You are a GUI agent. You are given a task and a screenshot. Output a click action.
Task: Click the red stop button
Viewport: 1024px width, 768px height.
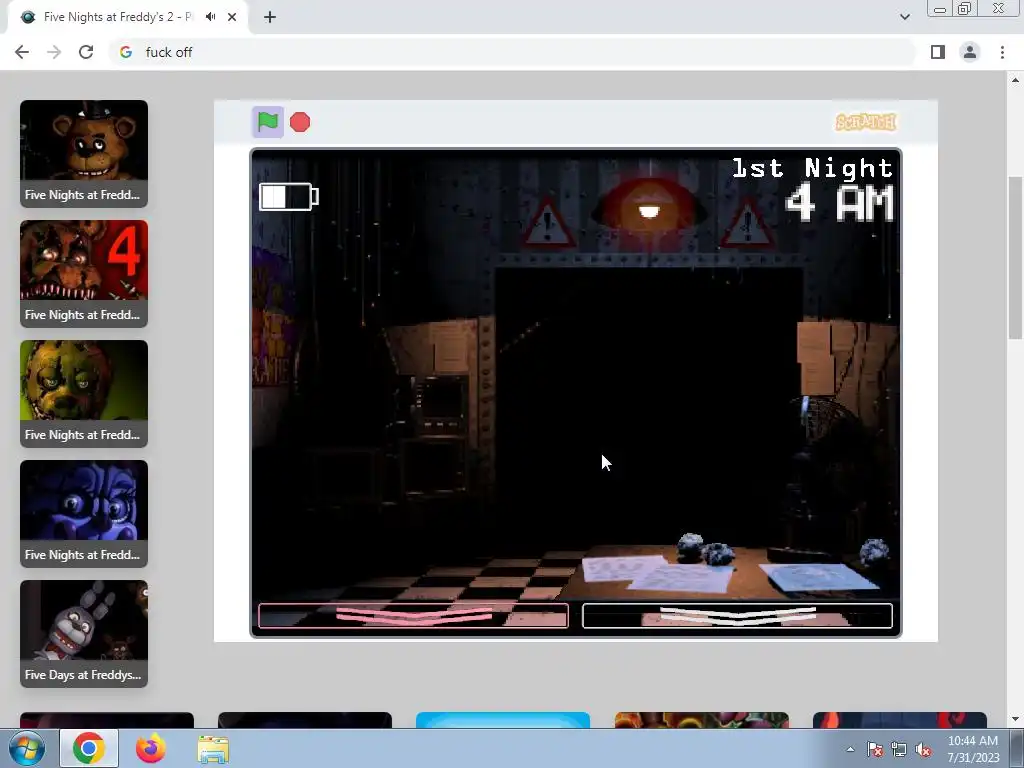click(x=300, y=122)
